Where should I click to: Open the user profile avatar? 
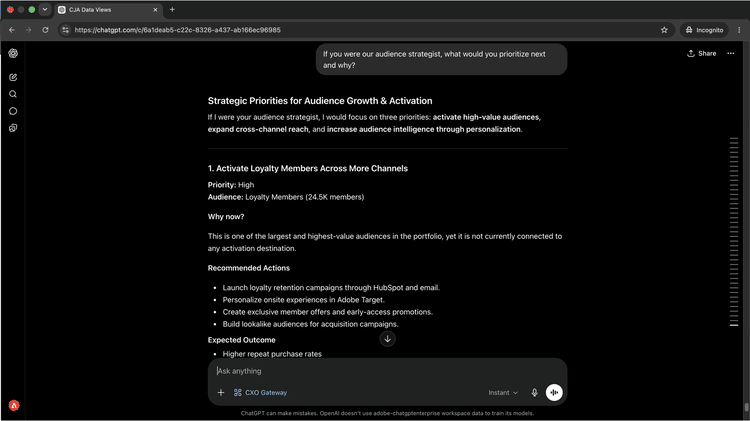click(14, 406)
